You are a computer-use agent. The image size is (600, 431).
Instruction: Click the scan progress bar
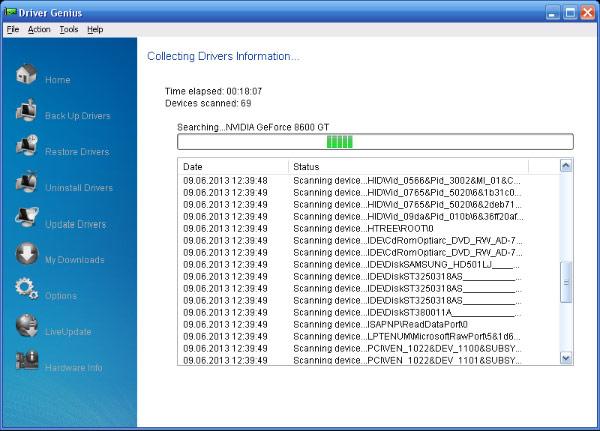(375, 142)
